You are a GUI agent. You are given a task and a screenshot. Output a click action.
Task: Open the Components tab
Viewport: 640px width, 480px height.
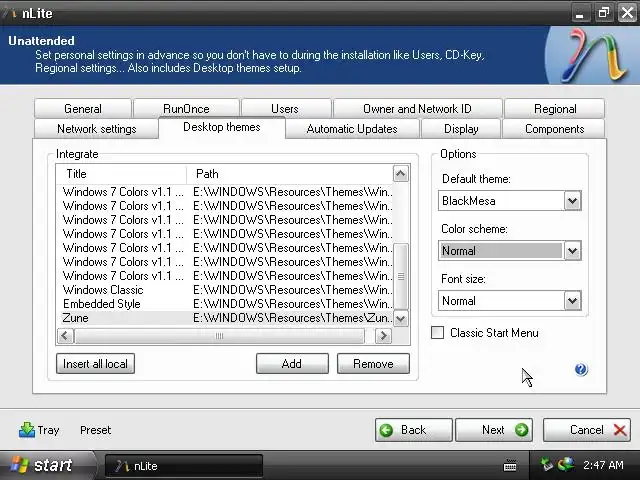pos(554,129)
